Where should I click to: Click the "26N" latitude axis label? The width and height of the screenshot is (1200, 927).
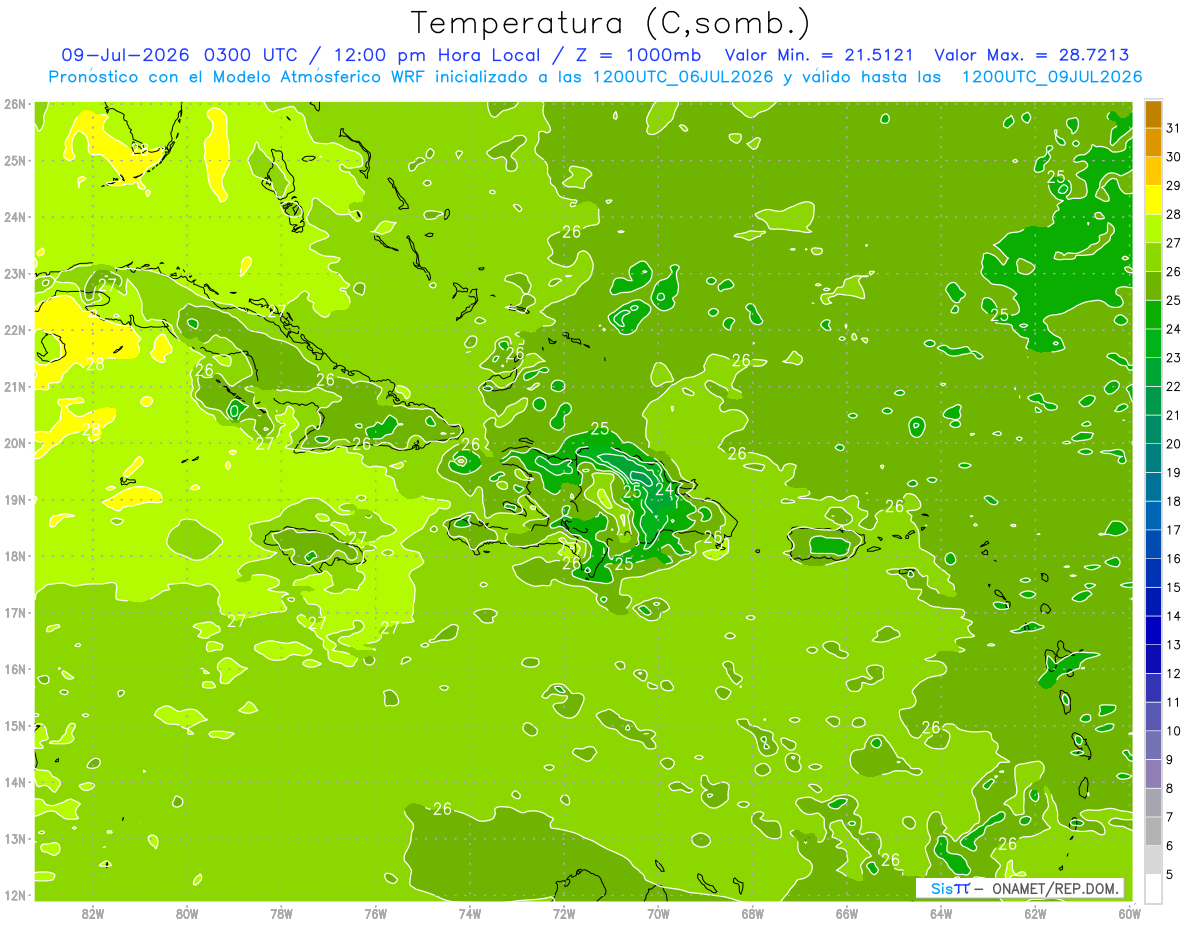point(14,104)
